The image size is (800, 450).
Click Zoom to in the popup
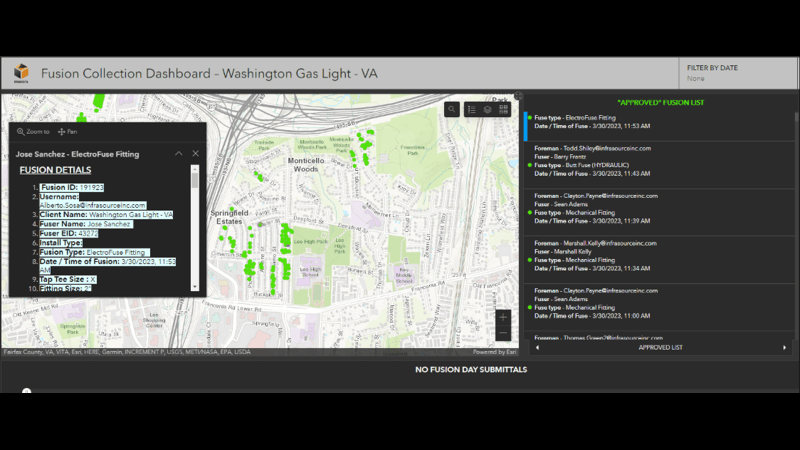[x=34, y=131]
